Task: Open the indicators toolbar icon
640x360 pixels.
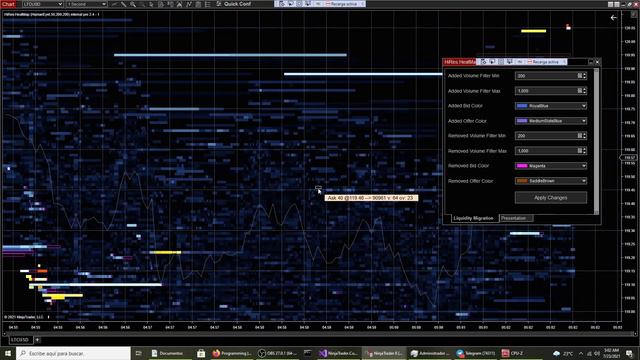Action: (x=180, y=4)
